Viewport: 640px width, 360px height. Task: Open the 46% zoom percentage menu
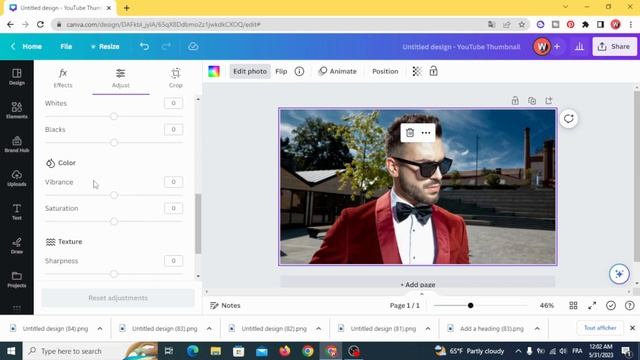click(547, 305)
